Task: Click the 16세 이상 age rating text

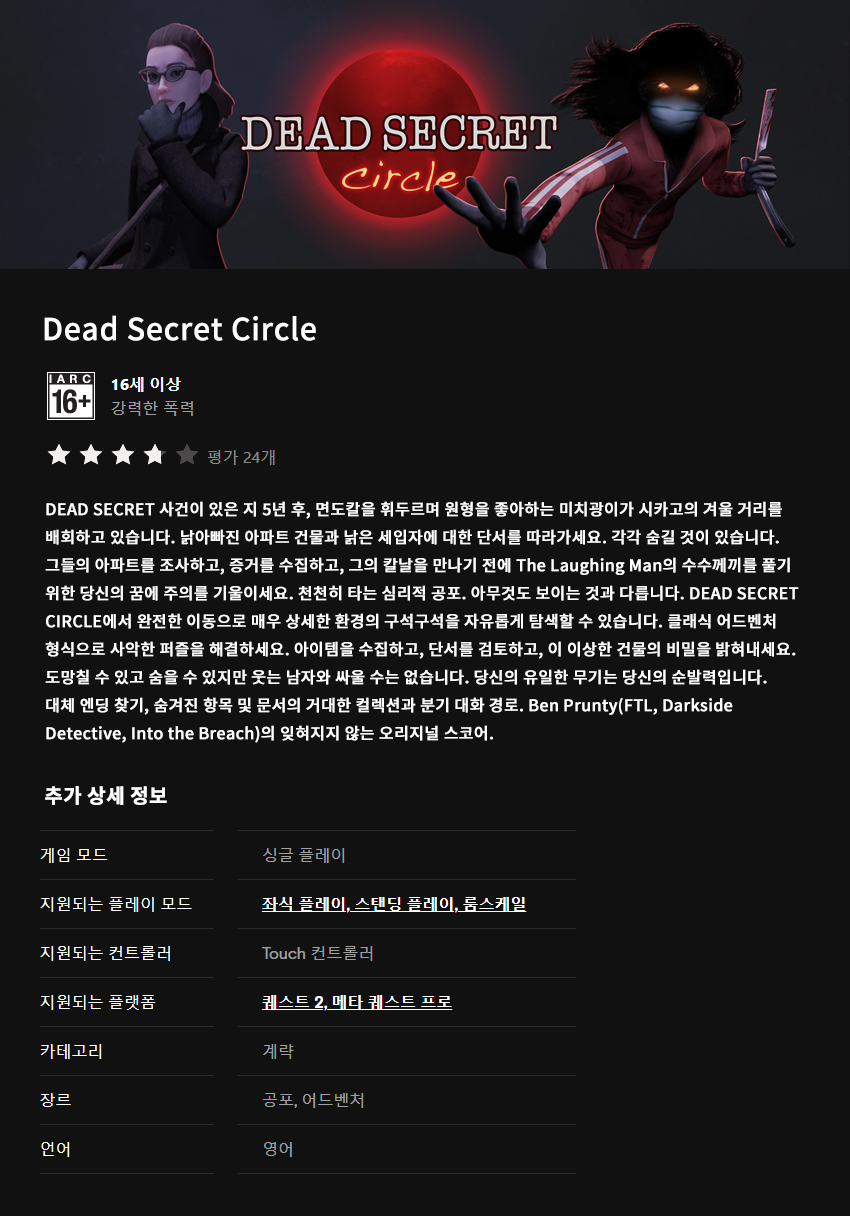Action: coord(146,384)
